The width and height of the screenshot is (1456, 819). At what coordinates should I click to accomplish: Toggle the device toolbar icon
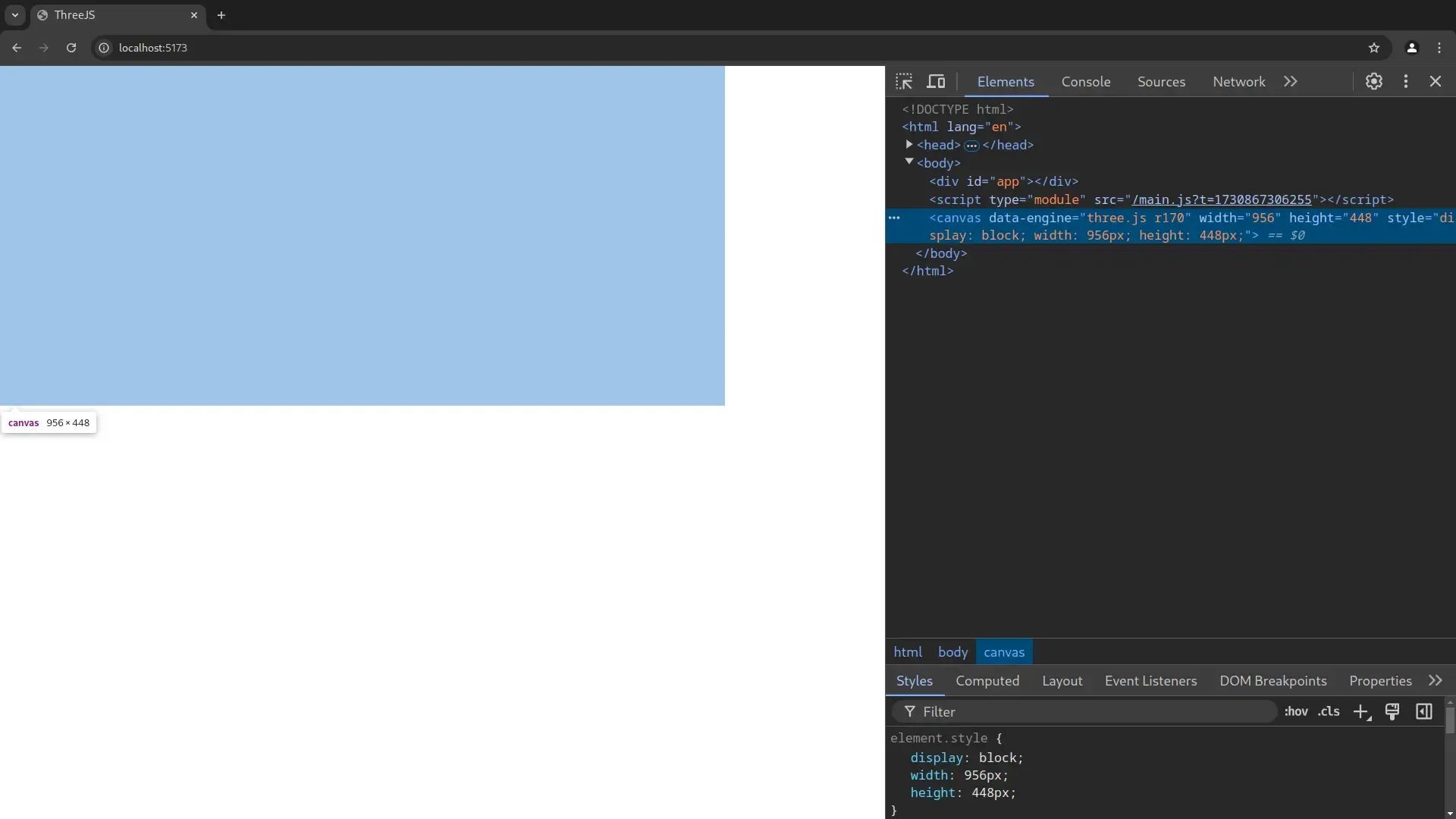[x=937, y=82]
